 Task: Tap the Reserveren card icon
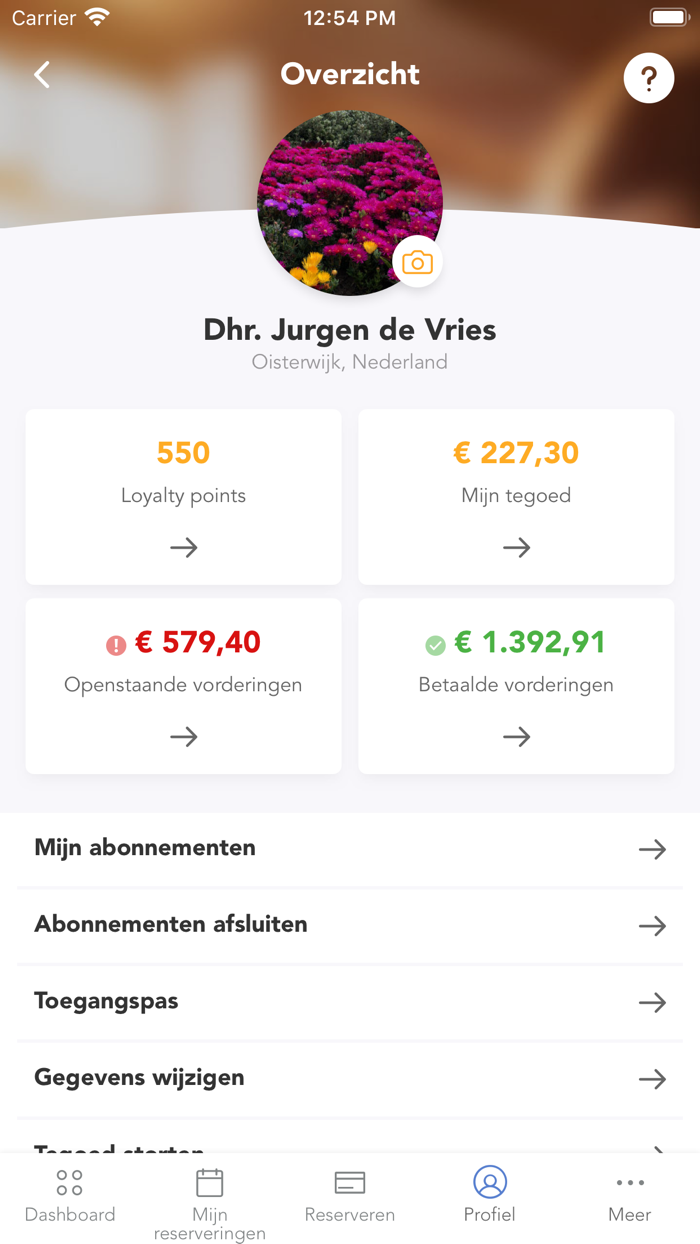click(350, 1181)
